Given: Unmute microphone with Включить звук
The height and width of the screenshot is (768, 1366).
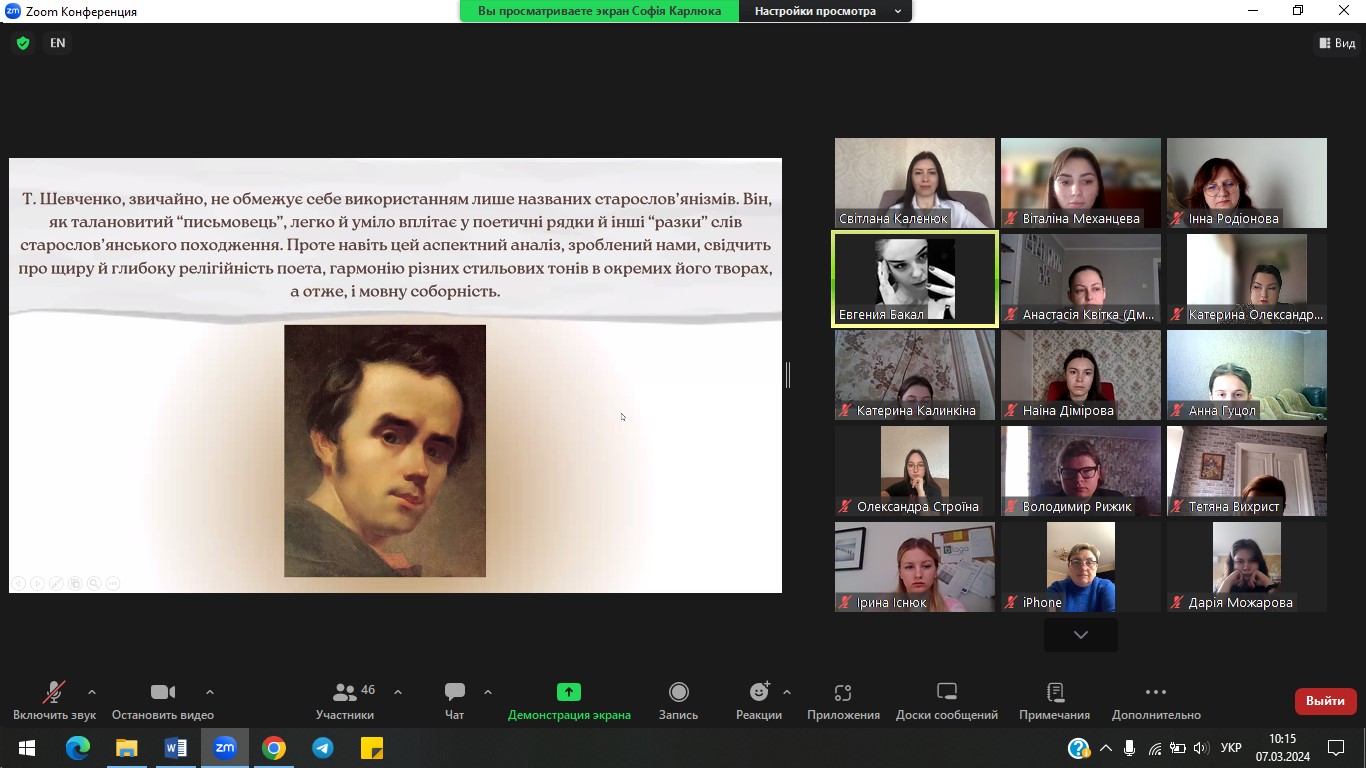Looking at the screenshot, I should 54,693.
